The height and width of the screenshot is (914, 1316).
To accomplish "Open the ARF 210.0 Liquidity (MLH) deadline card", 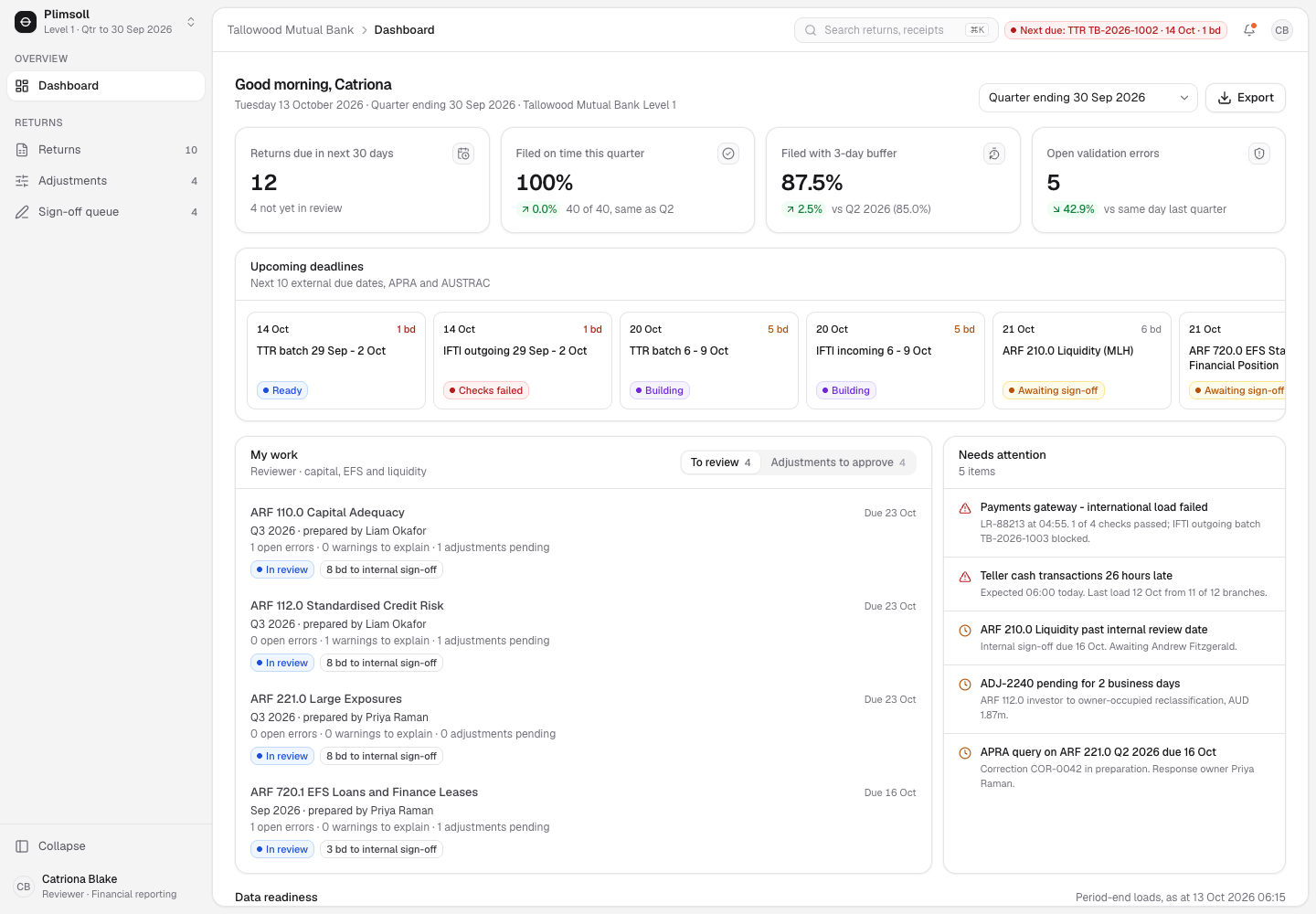I will 1082,360.
